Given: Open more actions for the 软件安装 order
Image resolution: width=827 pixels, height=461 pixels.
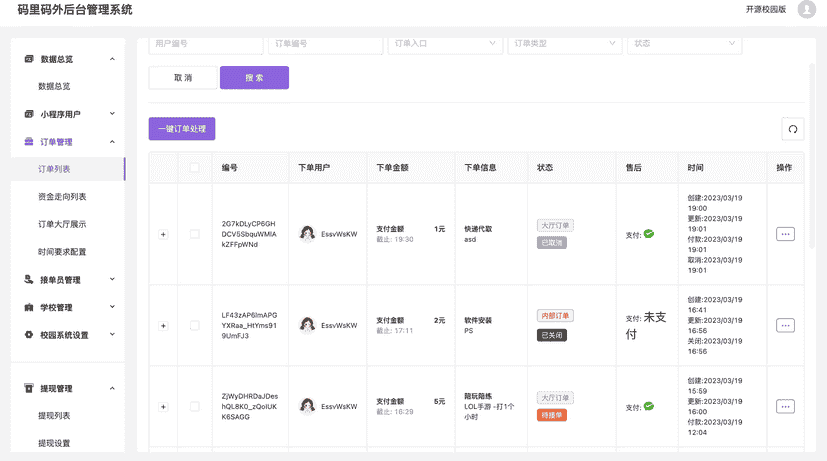Looking at the screenshot, I should [785, 325].
